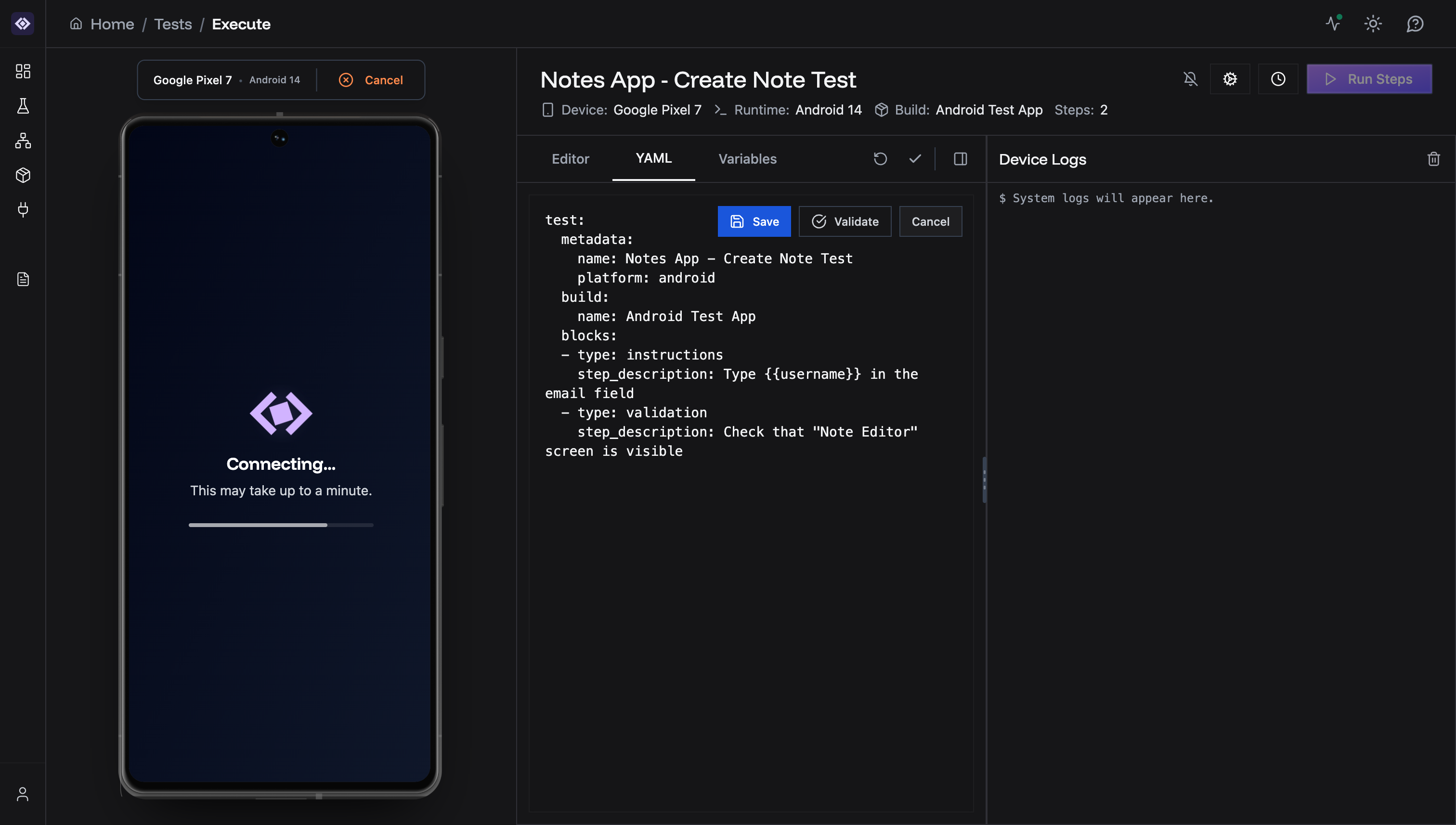The image size is (1456, 825).
Task: Open activity monitor with green indicator
Action: 1333,24
